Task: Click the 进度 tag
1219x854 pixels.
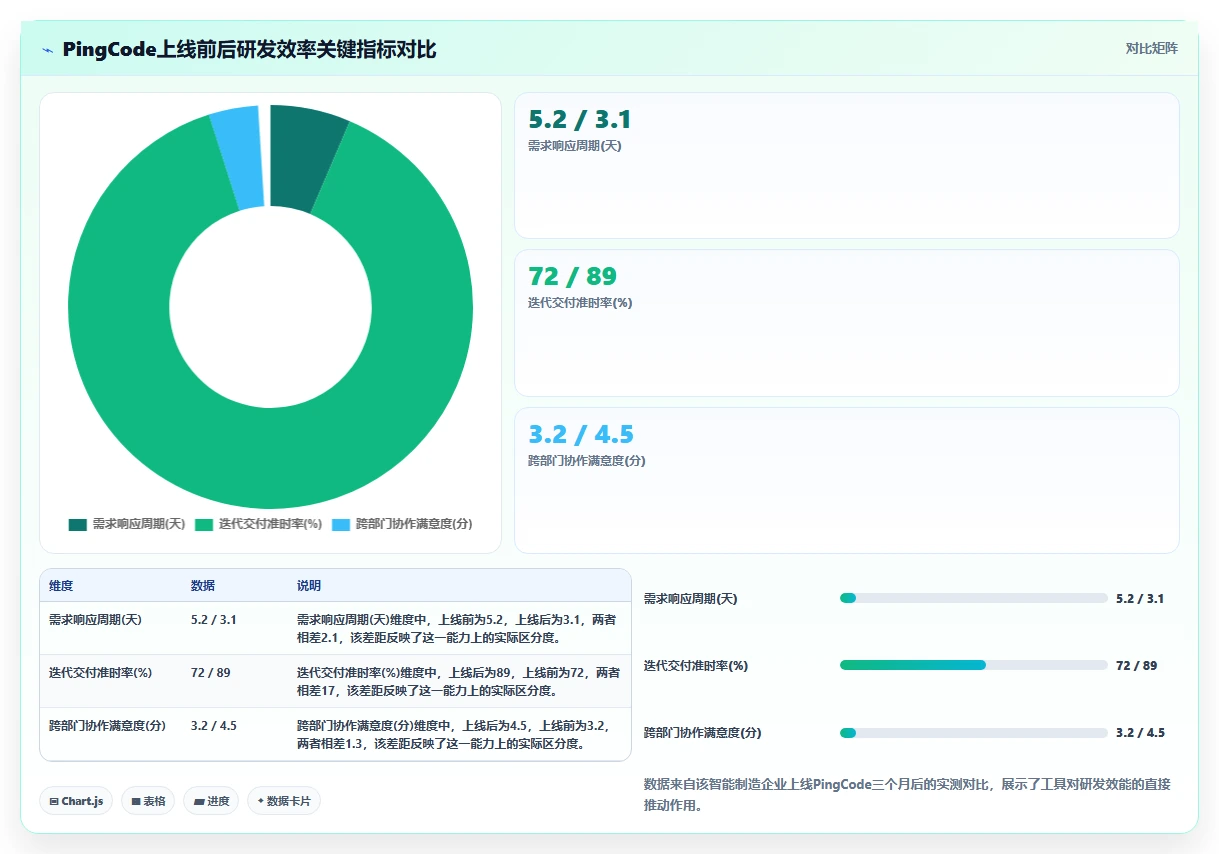Action: point(211,801)
